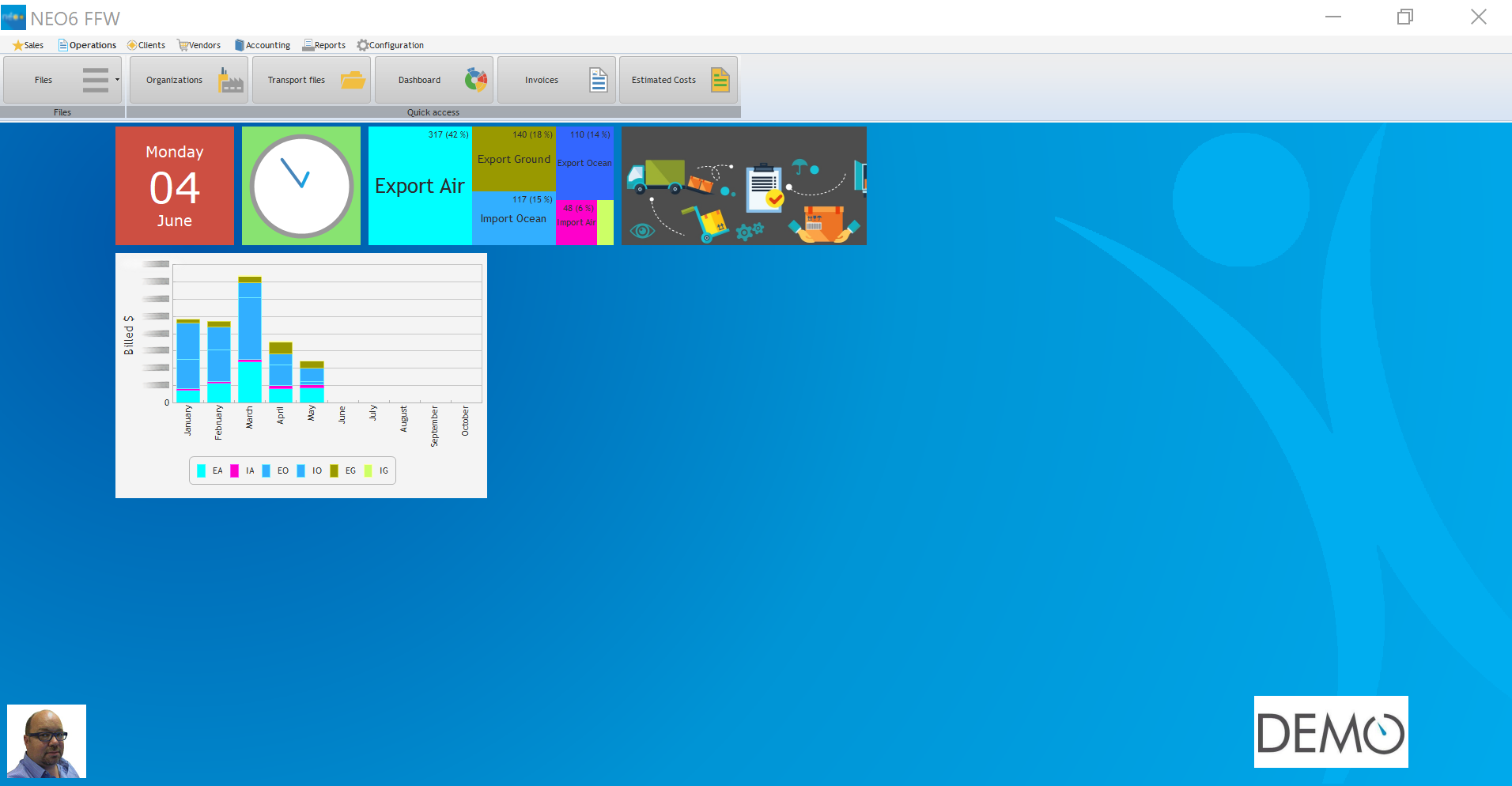
Task: Click the Files hamburger list icon
Action: click(96, 80)
